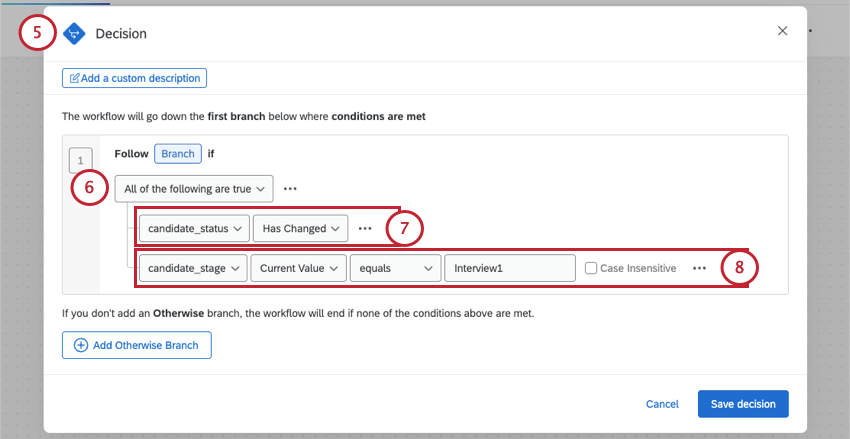Viewport: 850px width, 439px height.
Task: Open the candidate_status field dropdown
Action: click(x=194, y=228)
